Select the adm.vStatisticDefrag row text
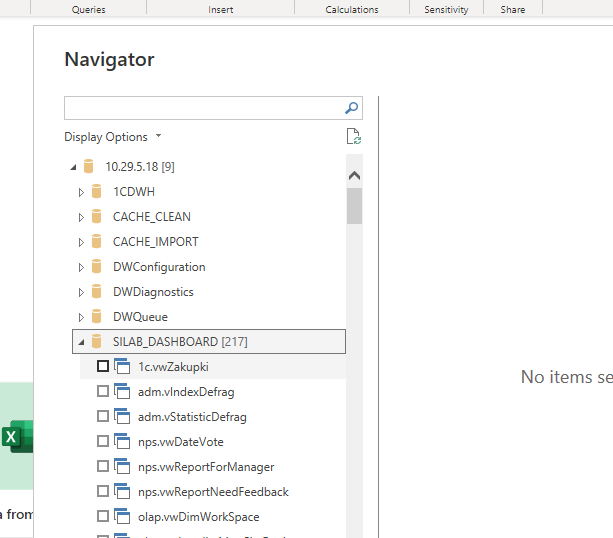613x538 pixels. point(192,417)
